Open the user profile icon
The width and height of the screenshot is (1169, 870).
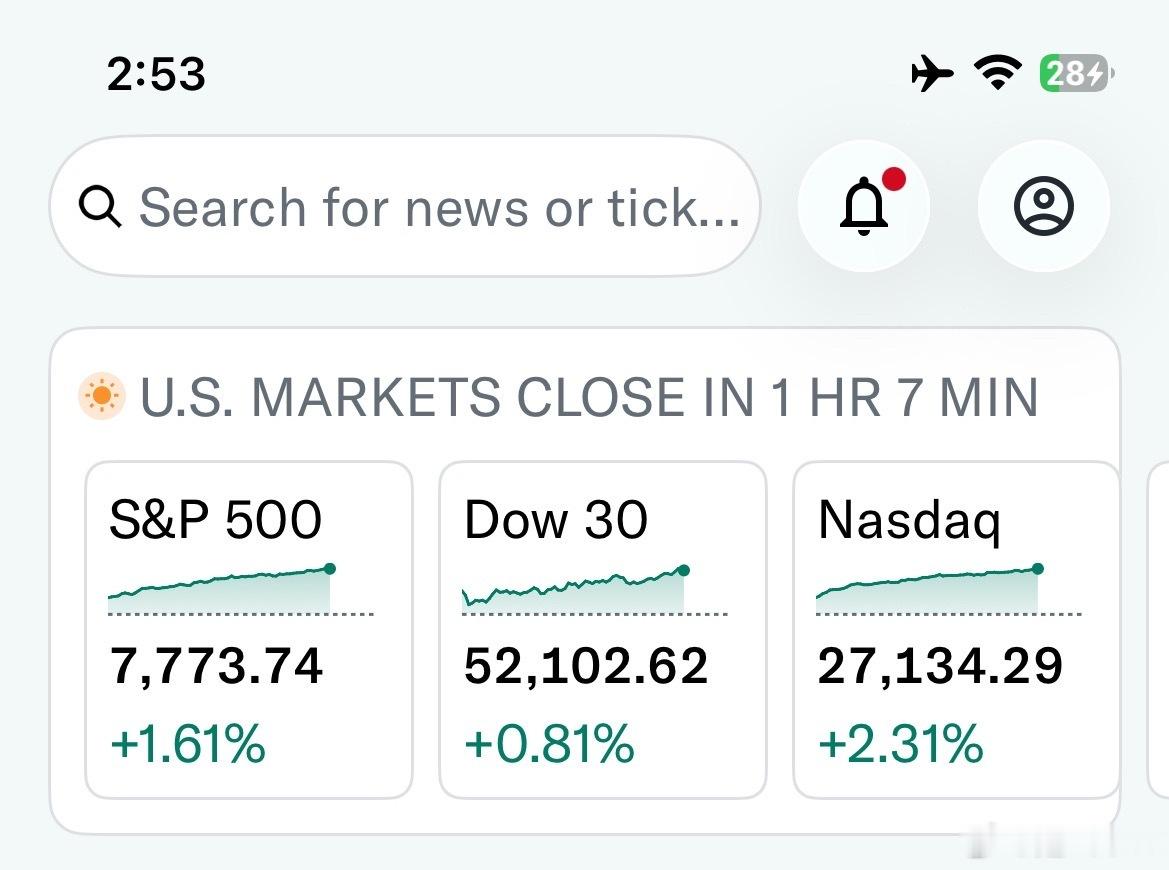(x=1044, y=206)
